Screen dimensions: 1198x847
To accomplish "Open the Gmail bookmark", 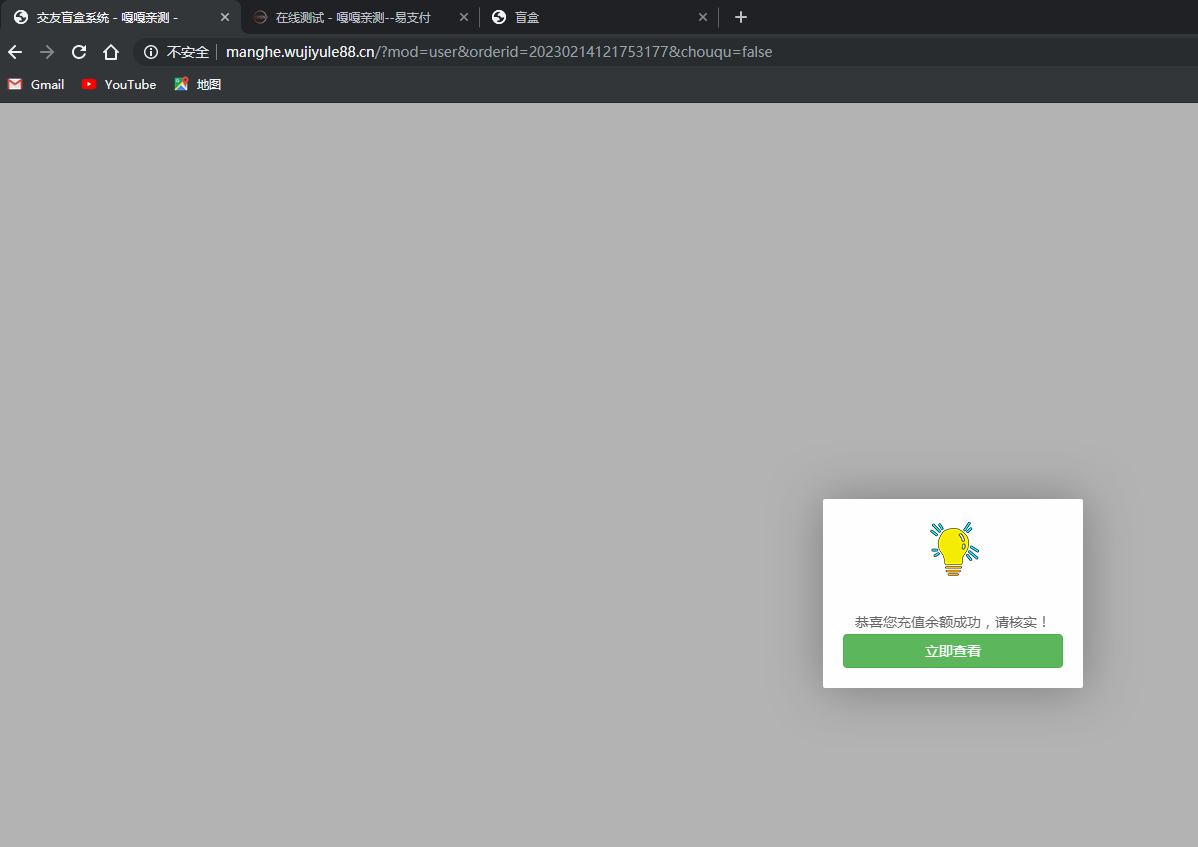I will click(x=36, y=85).
